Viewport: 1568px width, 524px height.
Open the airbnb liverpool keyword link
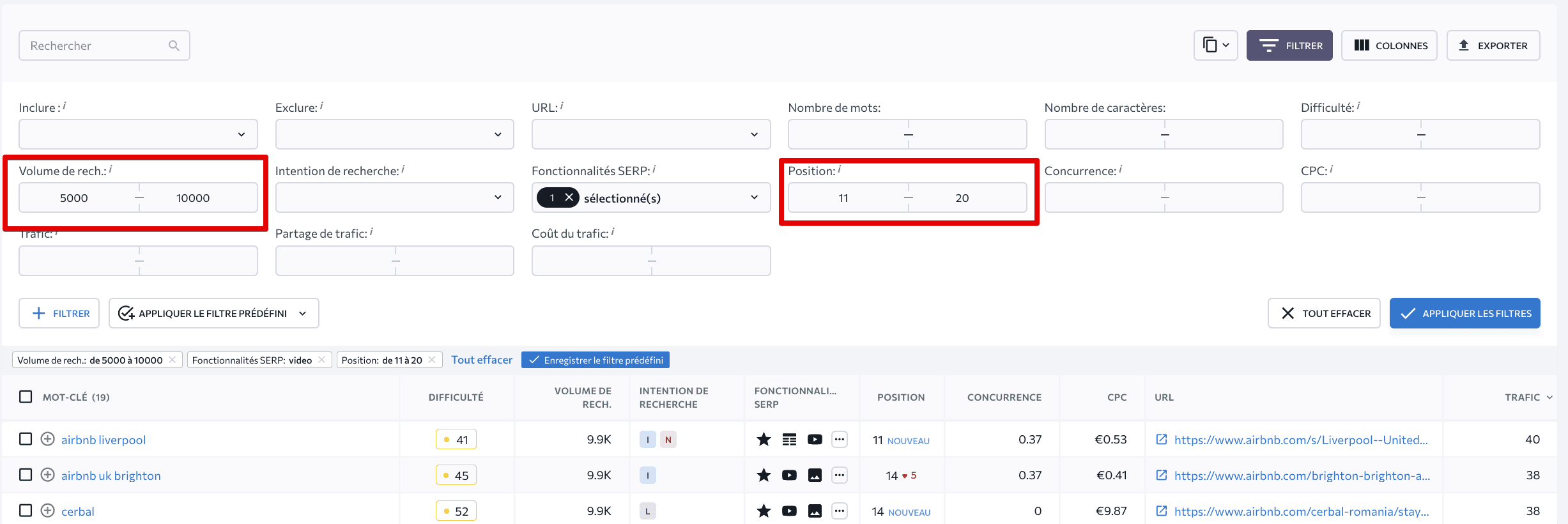click(x=104, y=440)
